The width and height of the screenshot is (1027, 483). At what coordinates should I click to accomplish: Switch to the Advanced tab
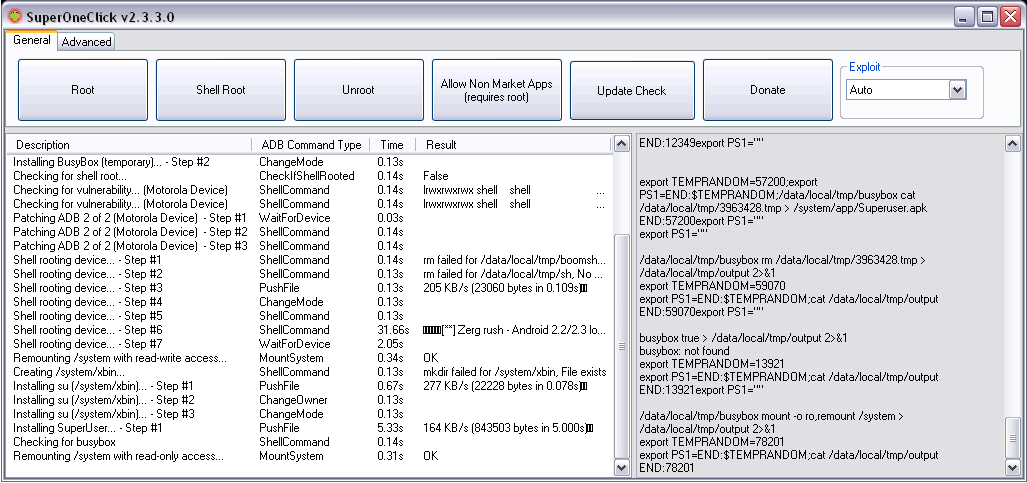[86, 41]
